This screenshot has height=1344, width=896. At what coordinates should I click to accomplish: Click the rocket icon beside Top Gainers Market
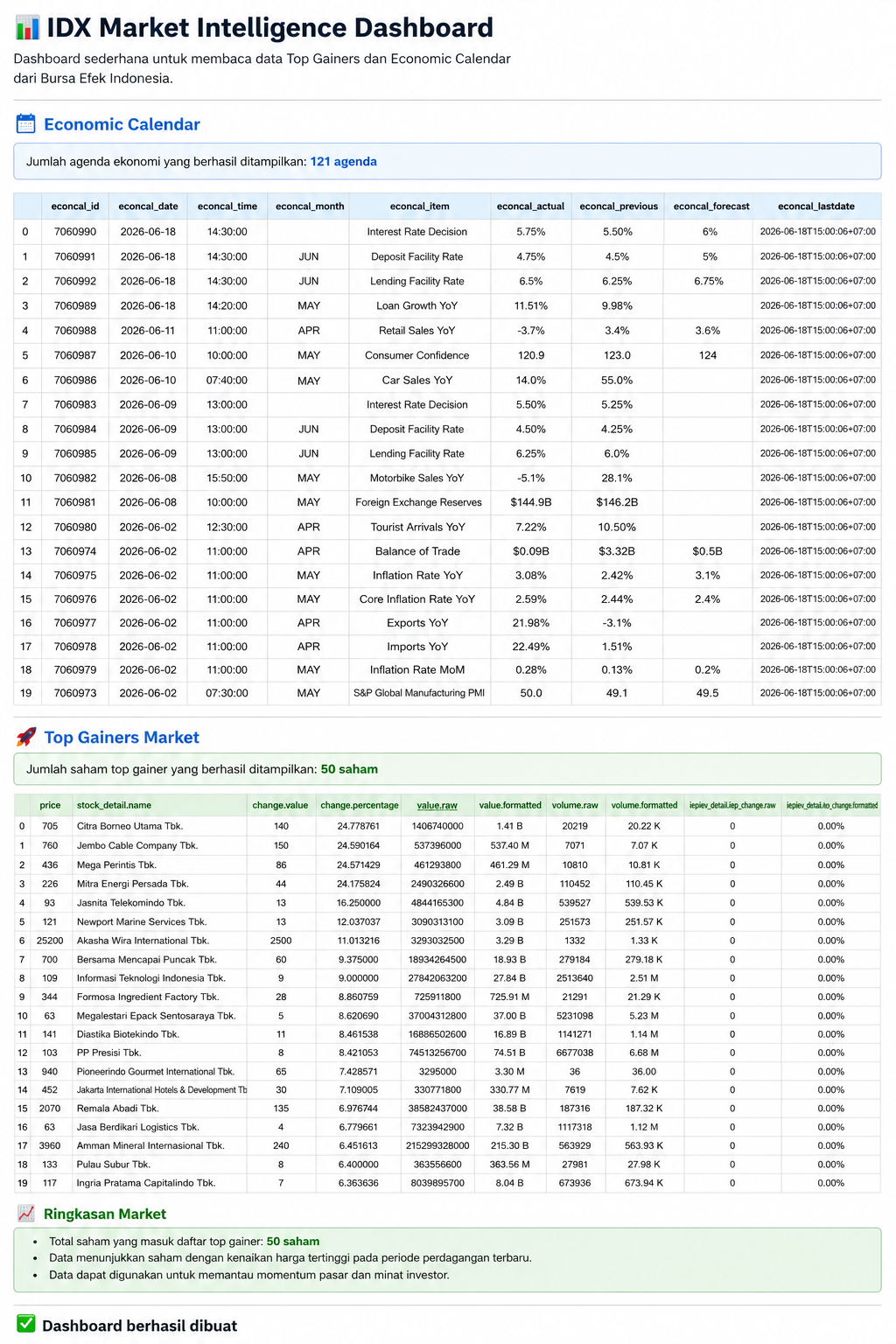click(26, 738)
